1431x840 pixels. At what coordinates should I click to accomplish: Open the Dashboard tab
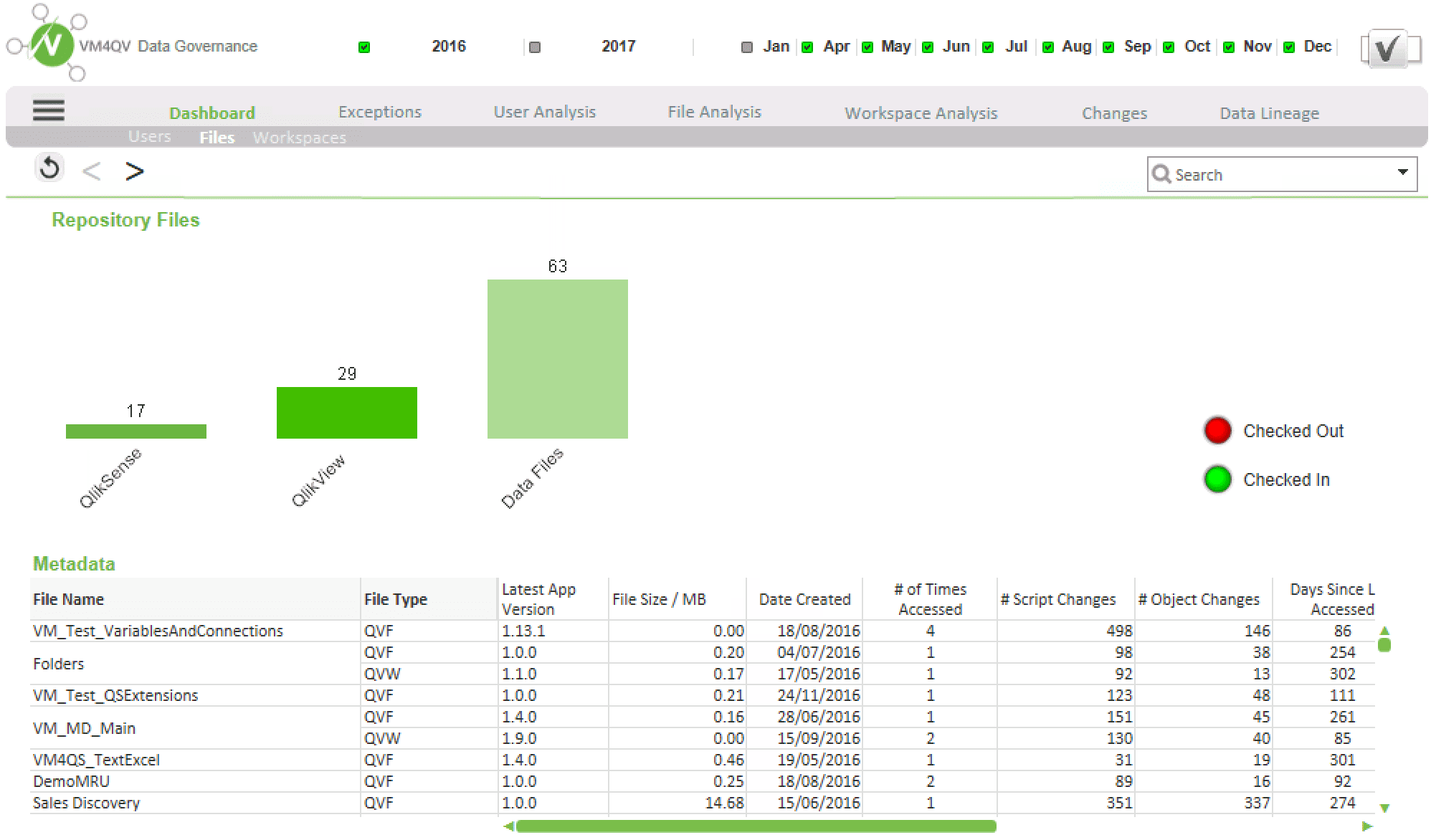point(212,113)
